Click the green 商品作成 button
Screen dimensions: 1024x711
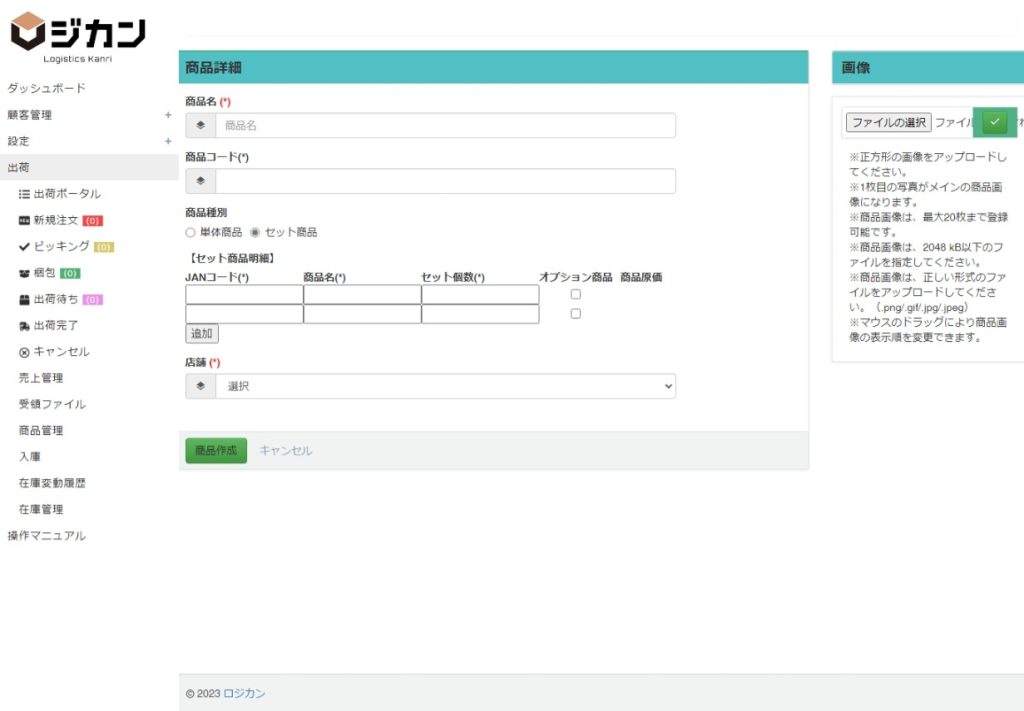[216, 451]
